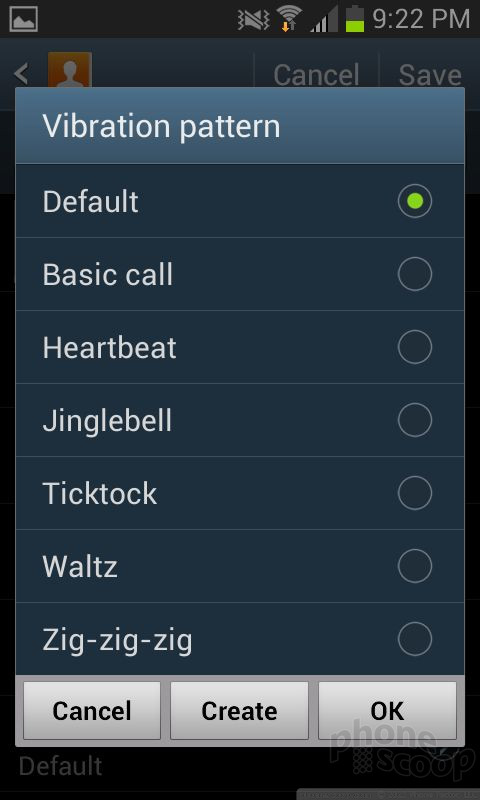
Task: Tap the battery level icon
Action: pyautogui.click(x=355, y=19)
